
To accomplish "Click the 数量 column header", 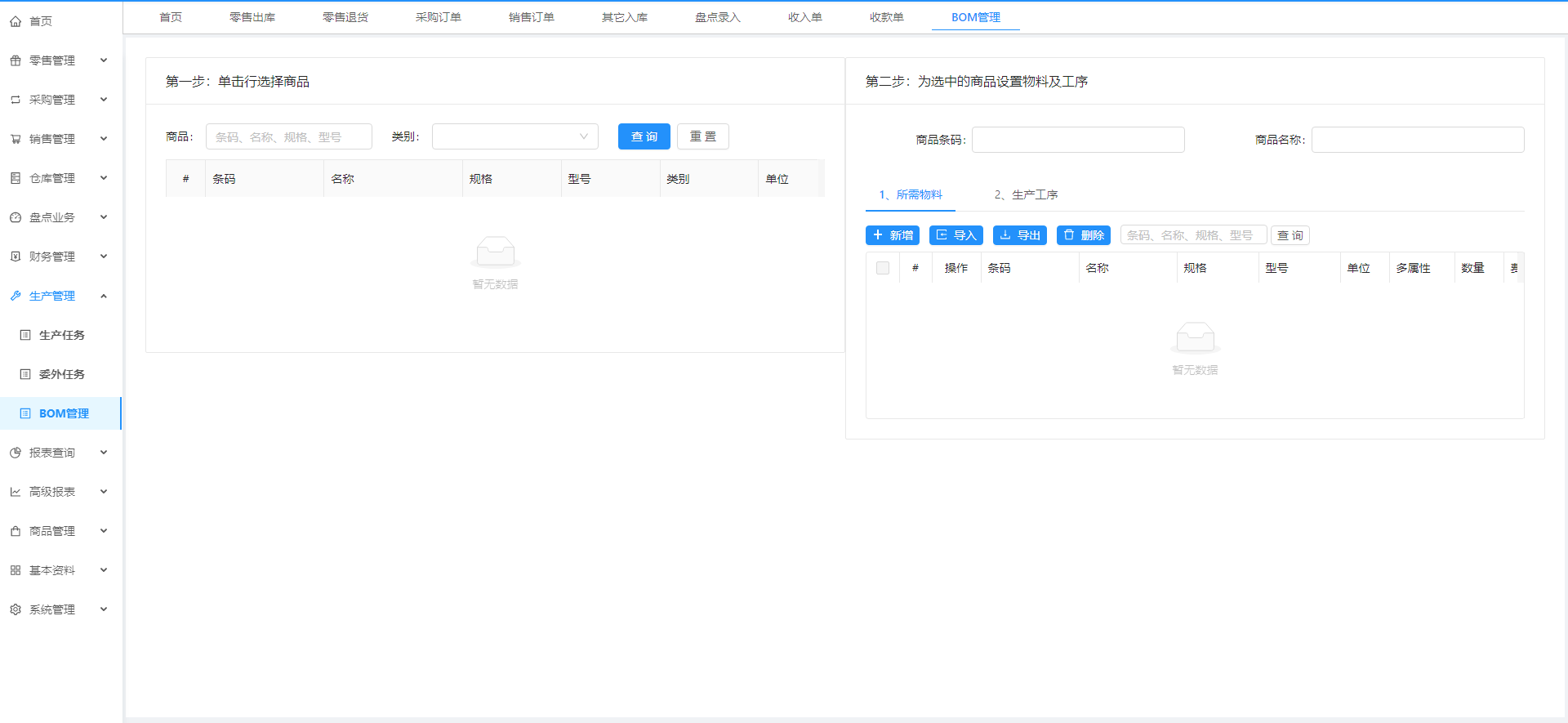I will [x=1479, y=268].
